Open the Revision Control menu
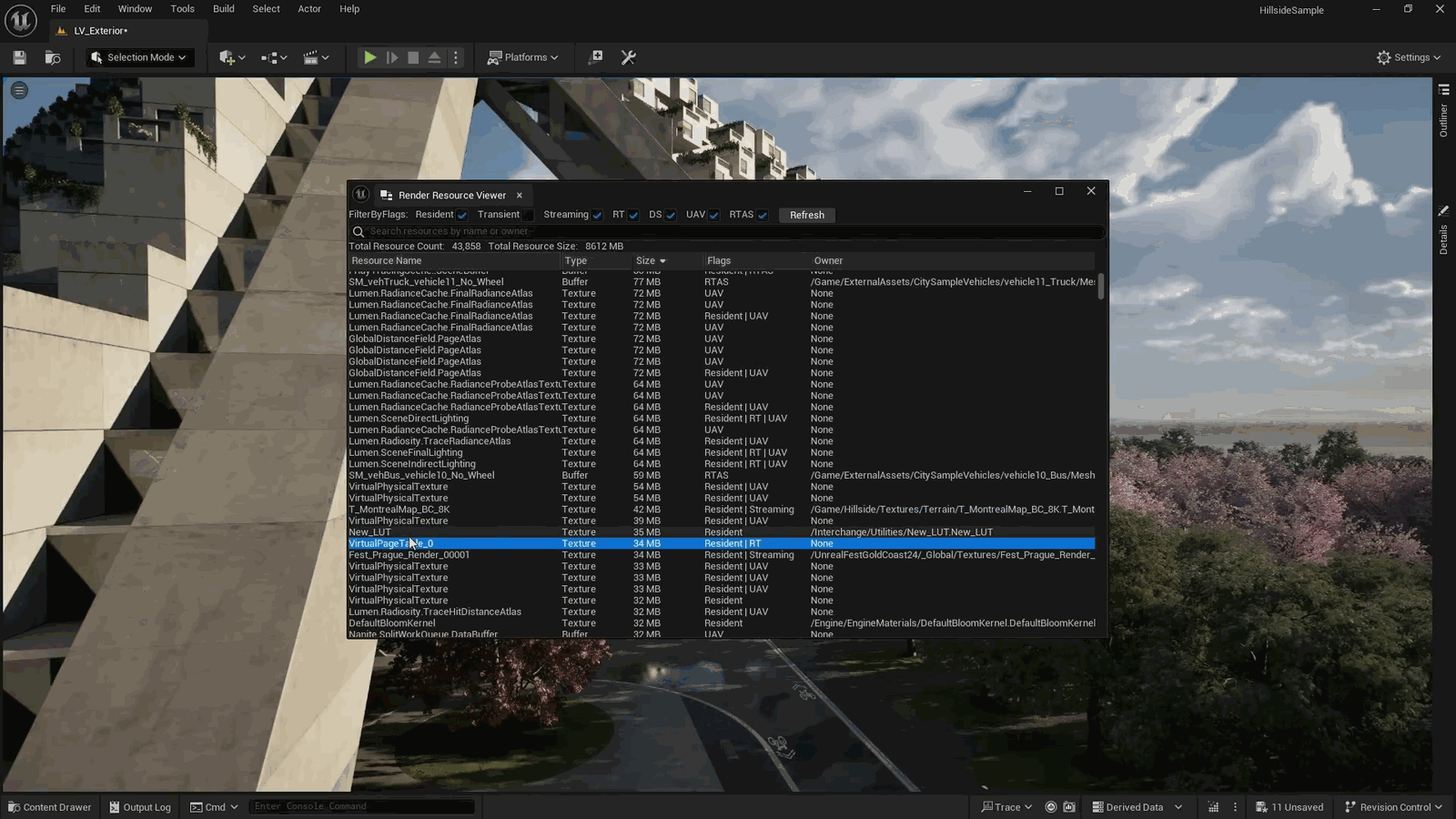 [x=1393, y=807]
